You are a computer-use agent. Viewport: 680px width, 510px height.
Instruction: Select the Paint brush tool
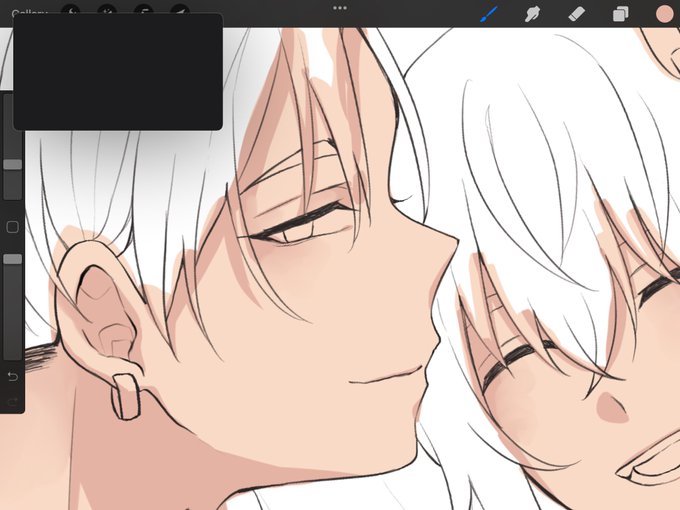(x=489, y=14)
